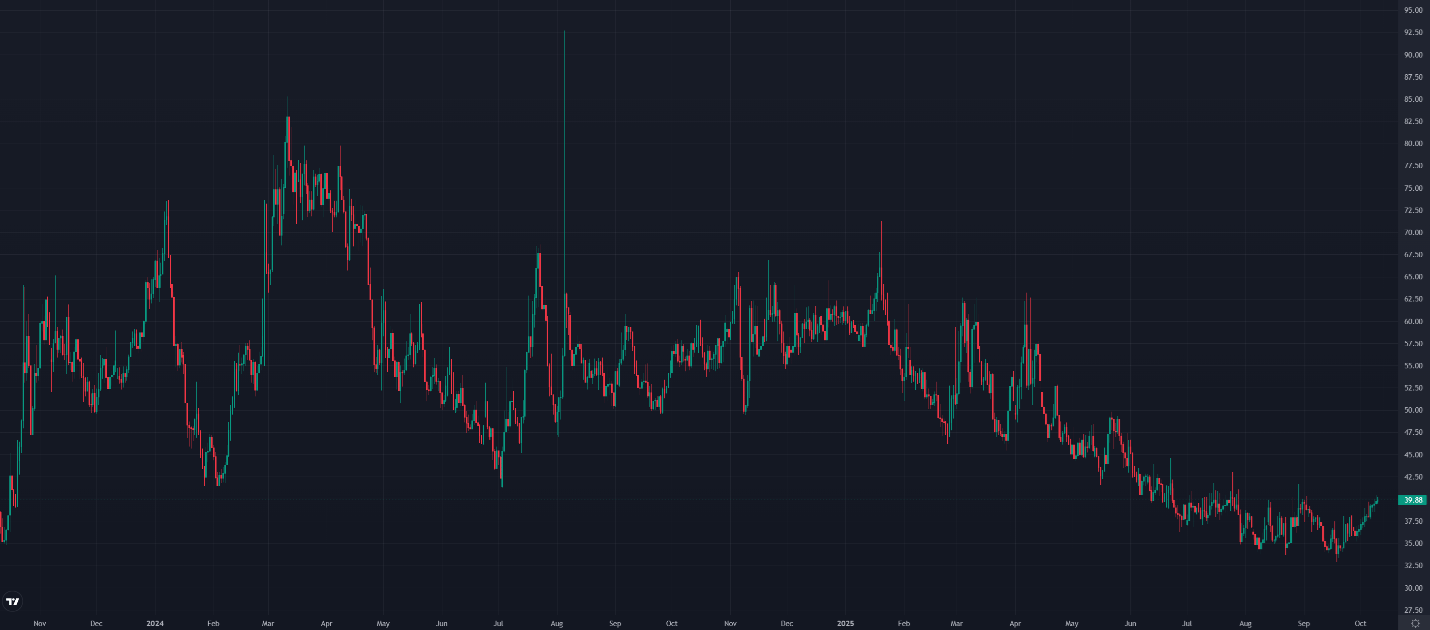The height and width of the screenshot is (630, 1430).
Task: Click the last Oct label near right edge
Action: pyautogui.click(x=1360, y=623)
